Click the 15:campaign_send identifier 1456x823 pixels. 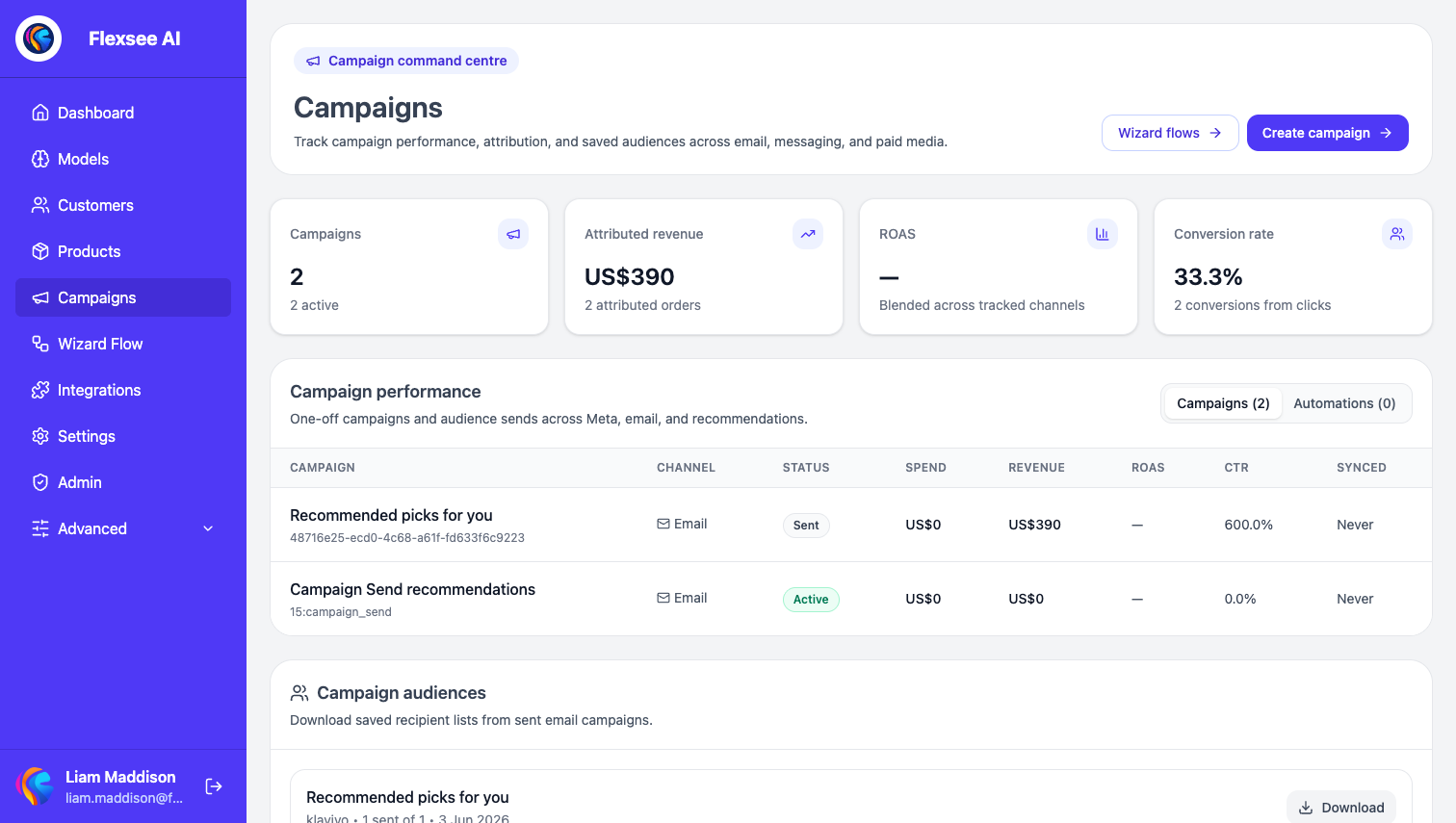point(341,612)
